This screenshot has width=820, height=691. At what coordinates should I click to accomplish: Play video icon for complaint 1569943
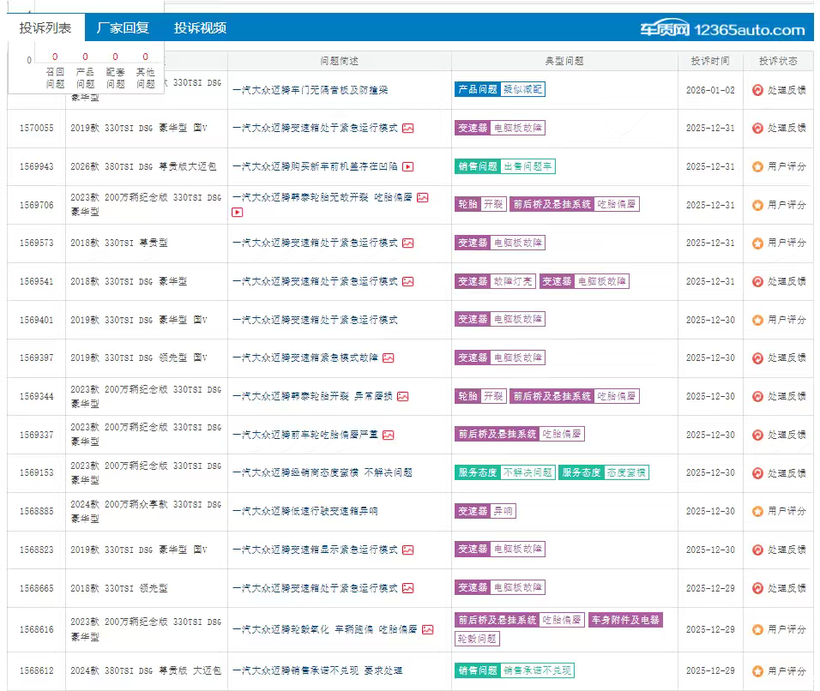click(x=408, y=167)
